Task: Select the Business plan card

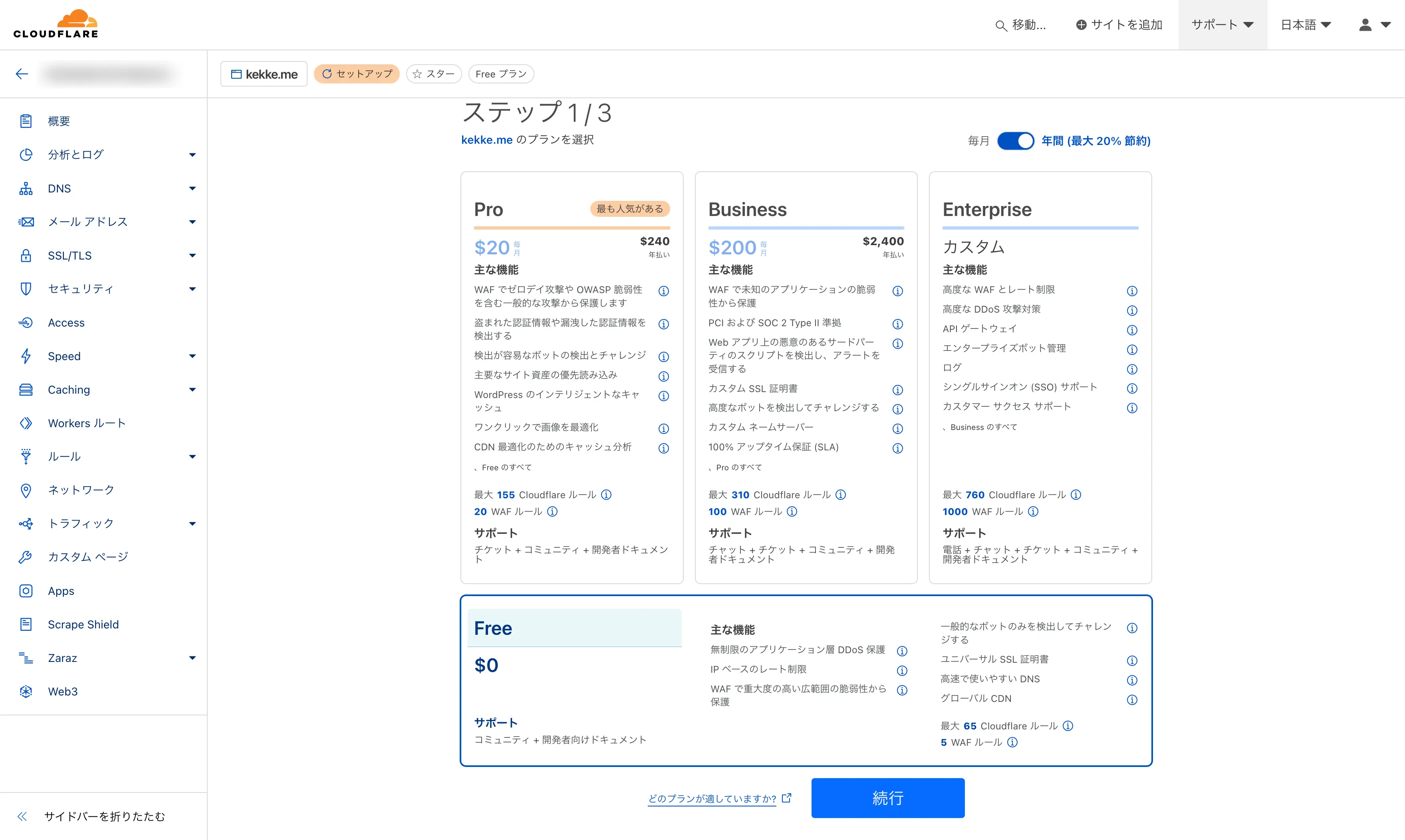Action: 806,378
